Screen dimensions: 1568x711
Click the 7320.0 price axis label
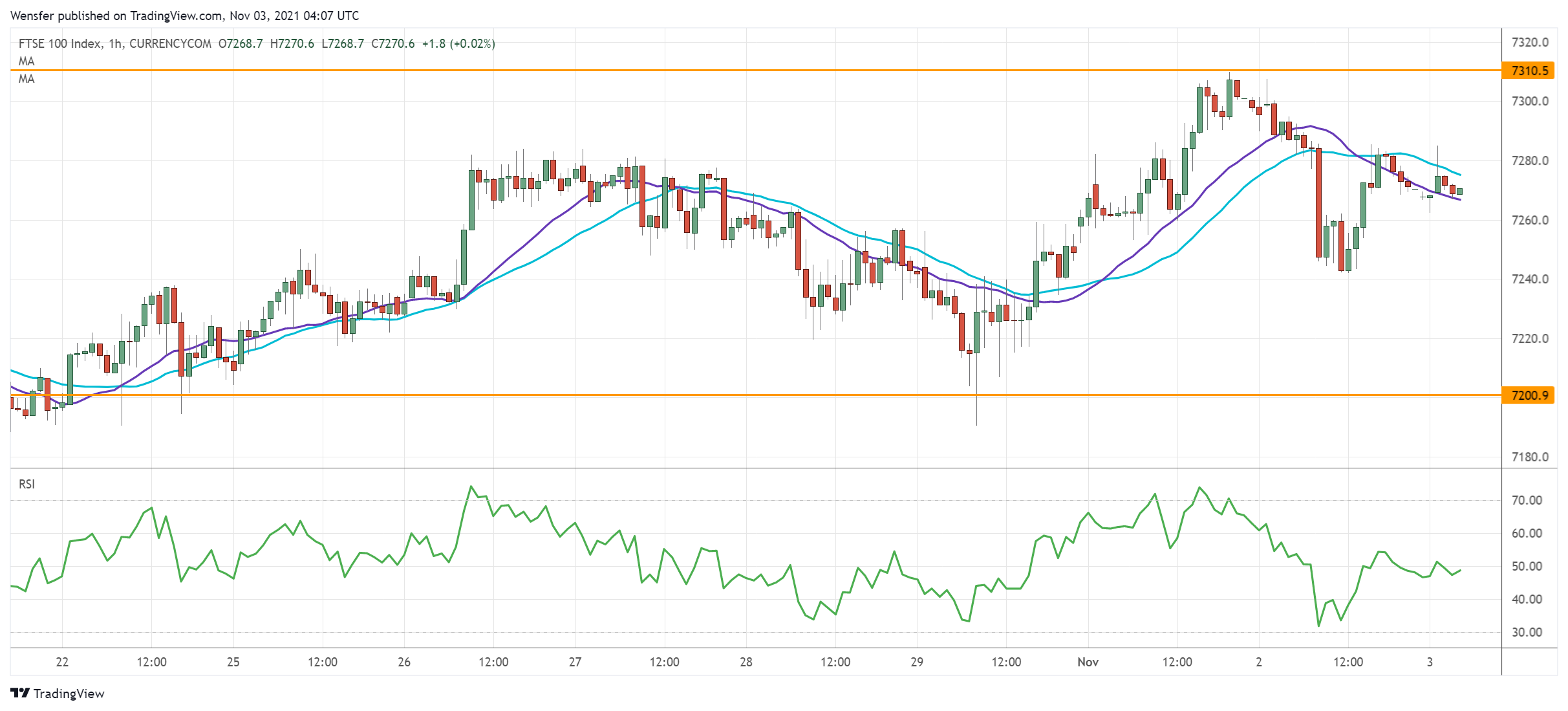[1529, 43]
